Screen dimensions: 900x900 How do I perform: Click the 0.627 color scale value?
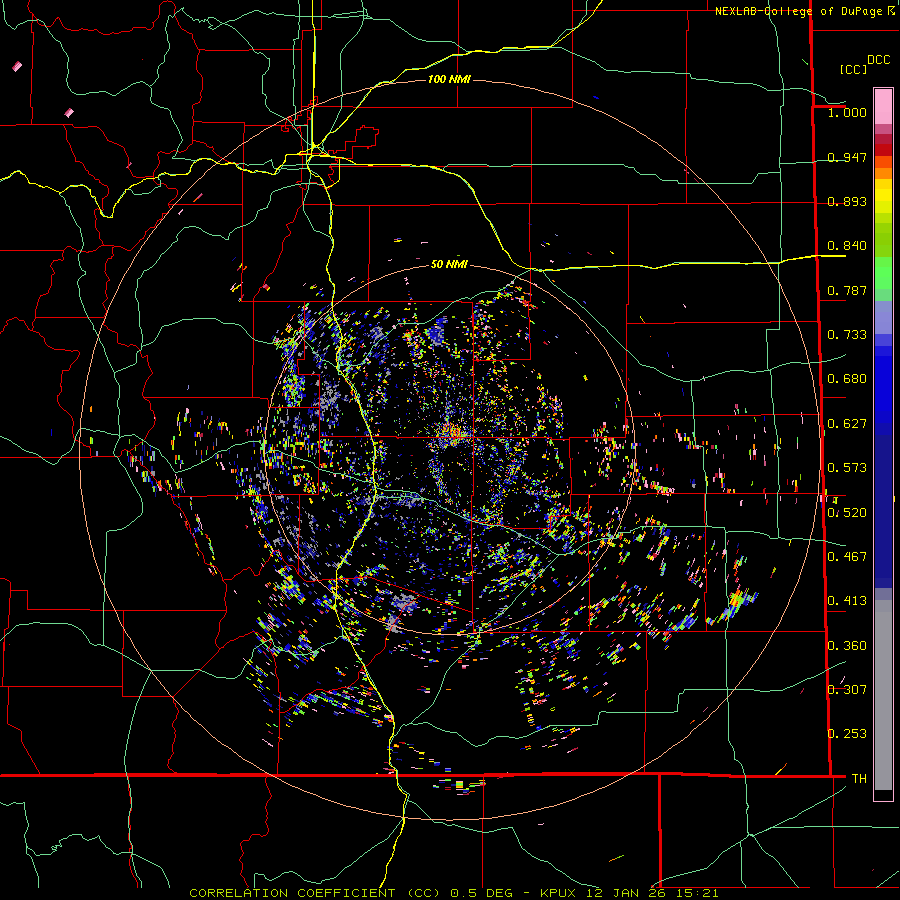(847, 424)
